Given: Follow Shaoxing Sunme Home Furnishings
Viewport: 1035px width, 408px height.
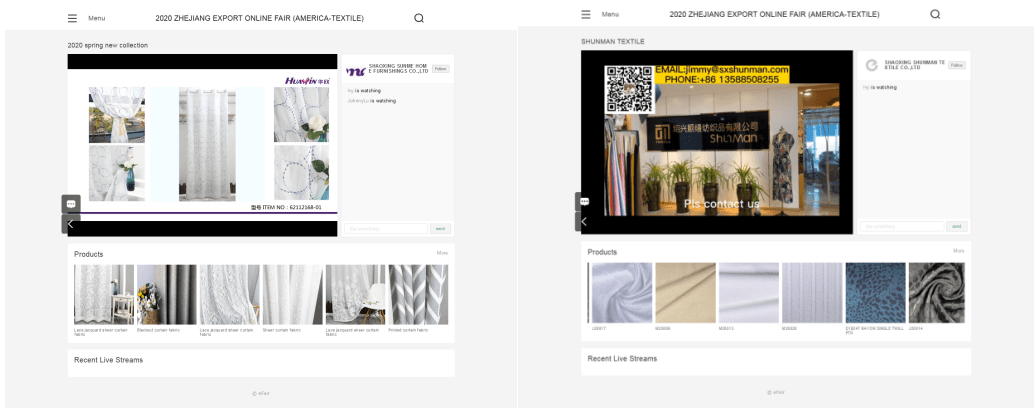Looking at the screenshot, I should pyautogui.click(x=440, y=69).
